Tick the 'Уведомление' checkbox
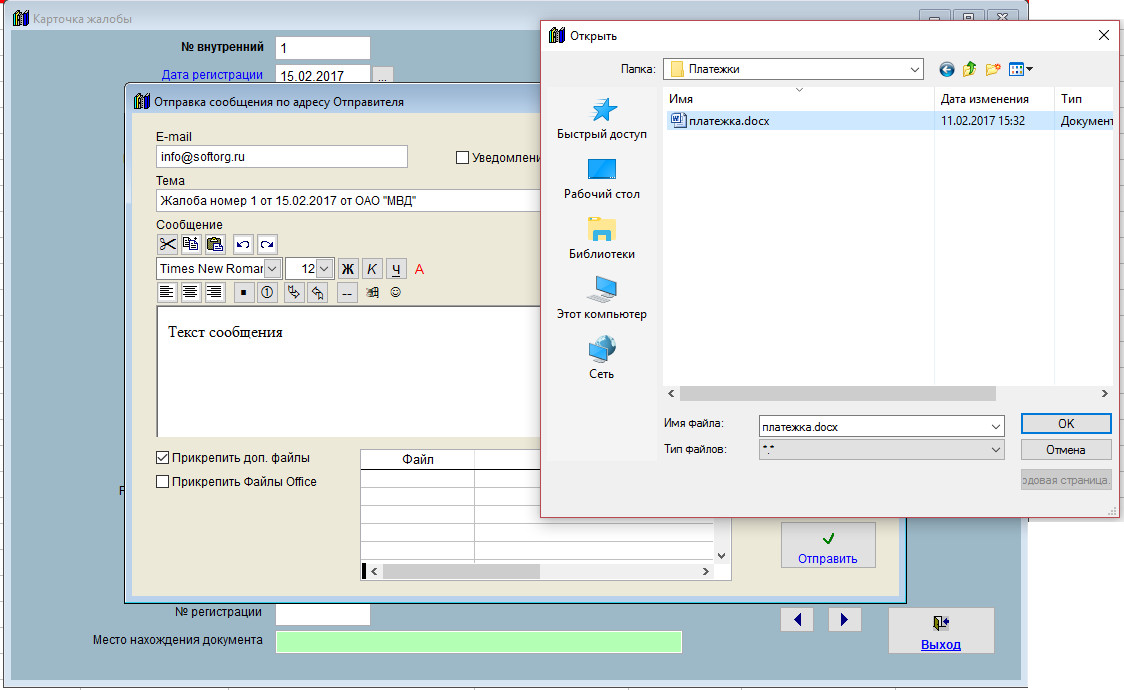This screenshot has width=1124, height=690. pyautogui.click(x=462, y=157)
